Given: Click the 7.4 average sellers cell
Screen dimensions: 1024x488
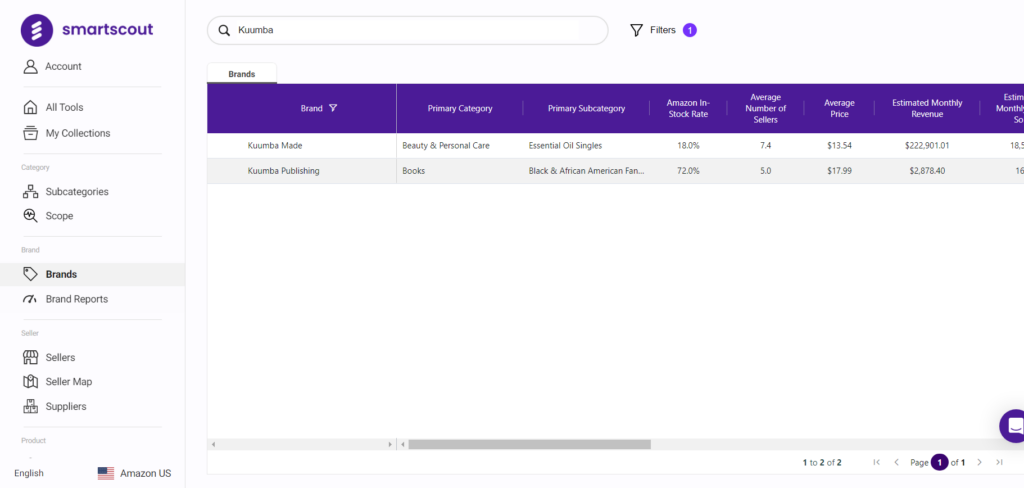Looking at the screenshot, I should click(x=765, y=146).
